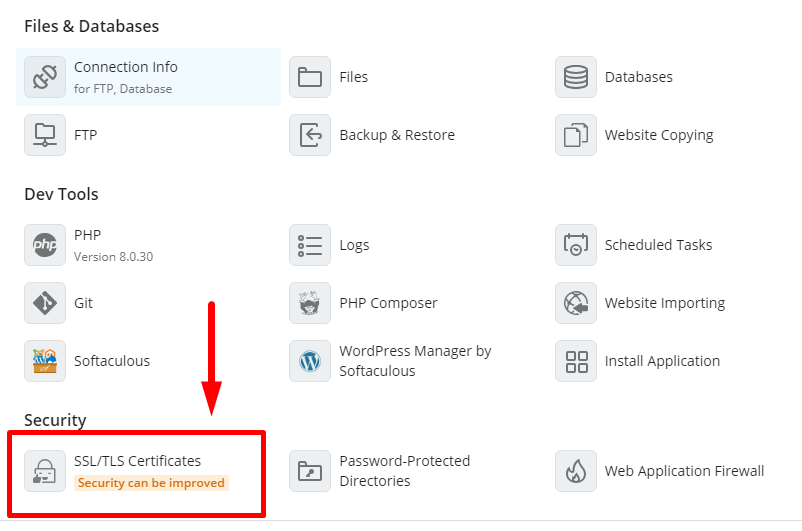Open Password-Protected Directories link
The height and width of the screenshot is (531, 802).
[x=405, y=471]
